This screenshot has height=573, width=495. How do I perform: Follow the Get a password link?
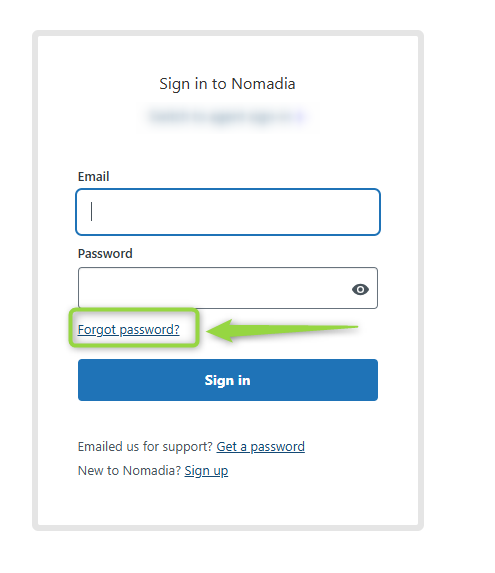click(260, 447)
